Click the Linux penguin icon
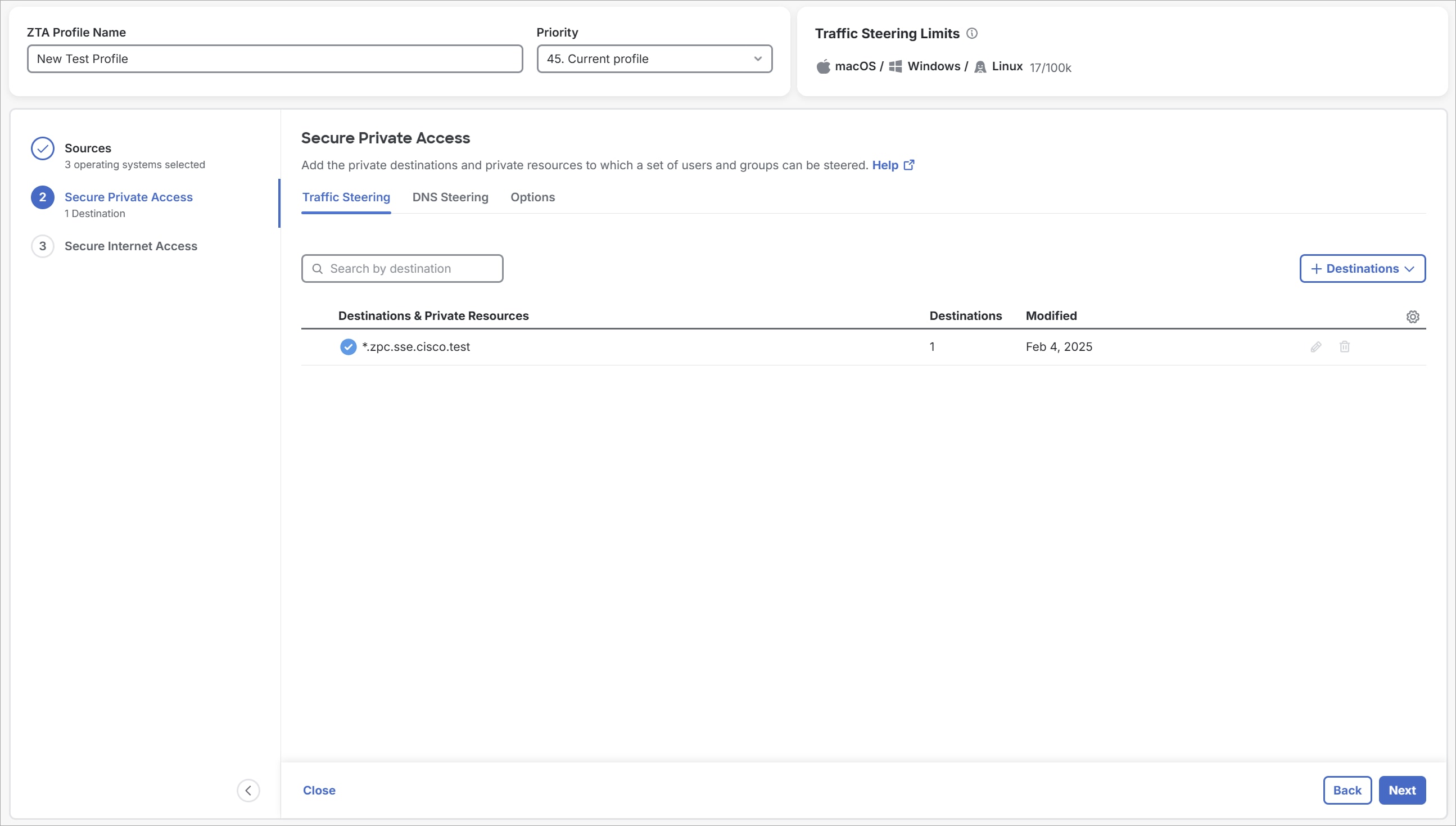The image size is (1456, 826). tap(980, 67)
